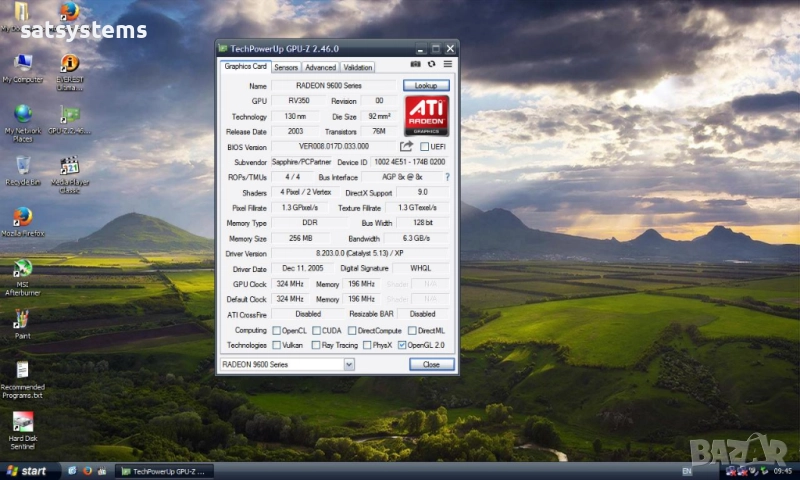This screenshot has width=800, height=480.
Task: Select the Recycle Bin desktop icon
Action: coord(22,166)
